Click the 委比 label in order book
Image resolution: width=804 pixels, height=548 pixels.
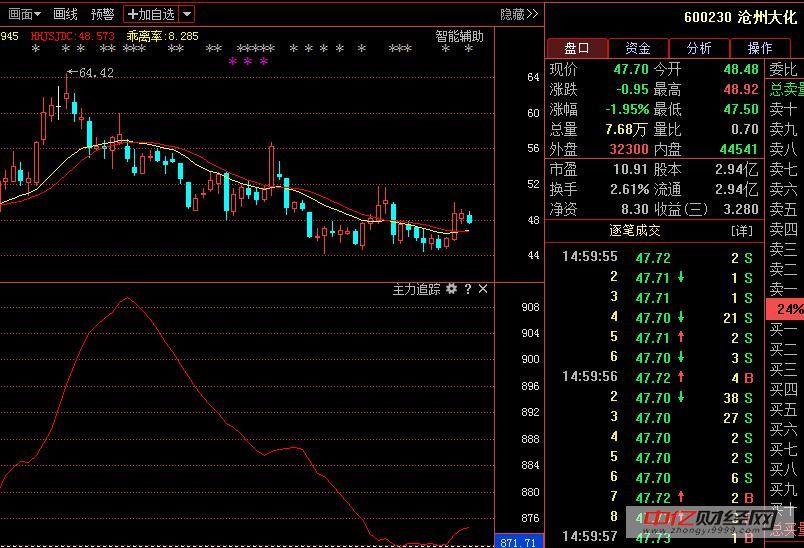tap(783, 69)
